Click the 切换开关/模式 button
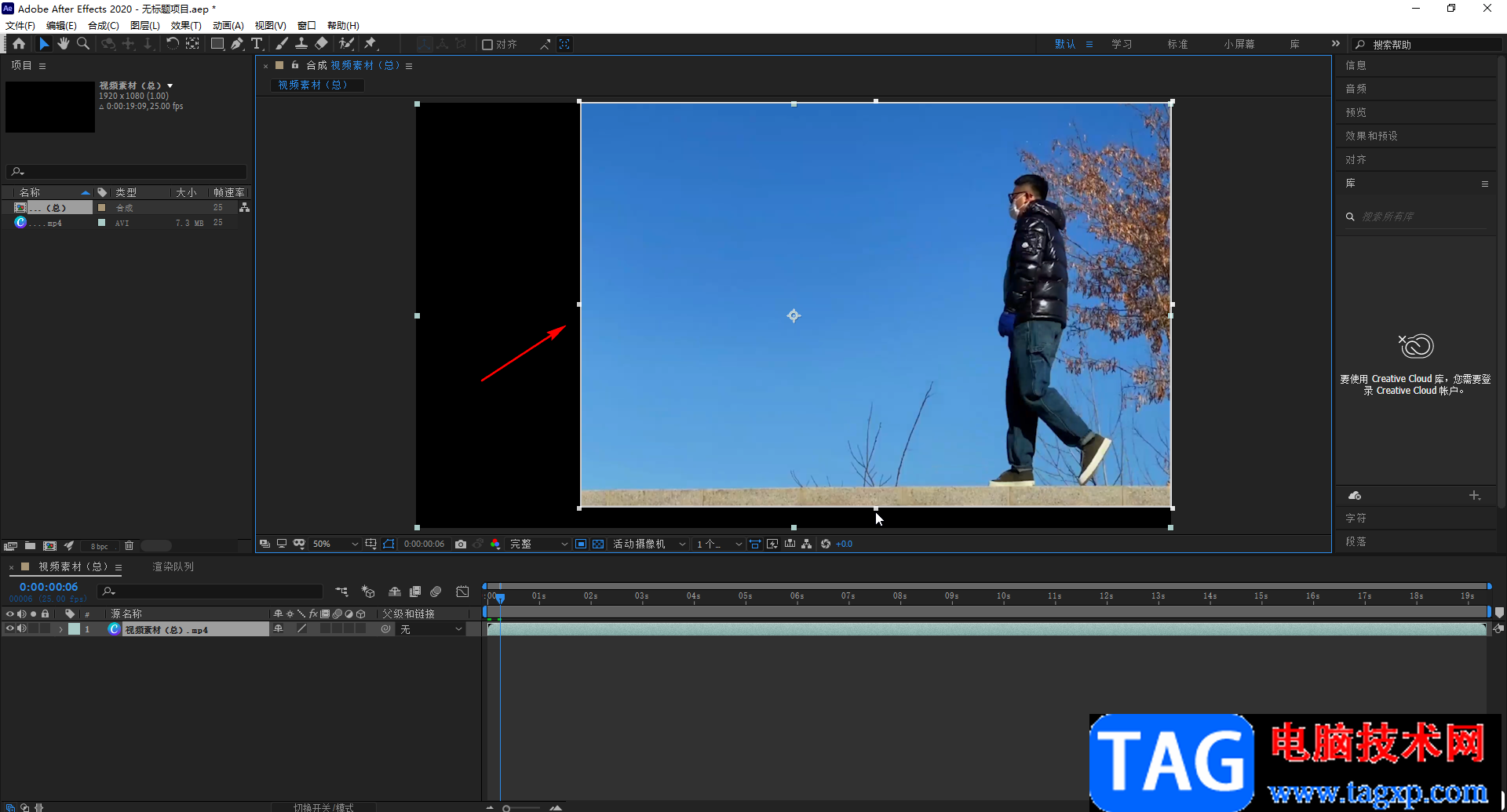This screenshot has height=812, width=1507. tap(323, 807)
